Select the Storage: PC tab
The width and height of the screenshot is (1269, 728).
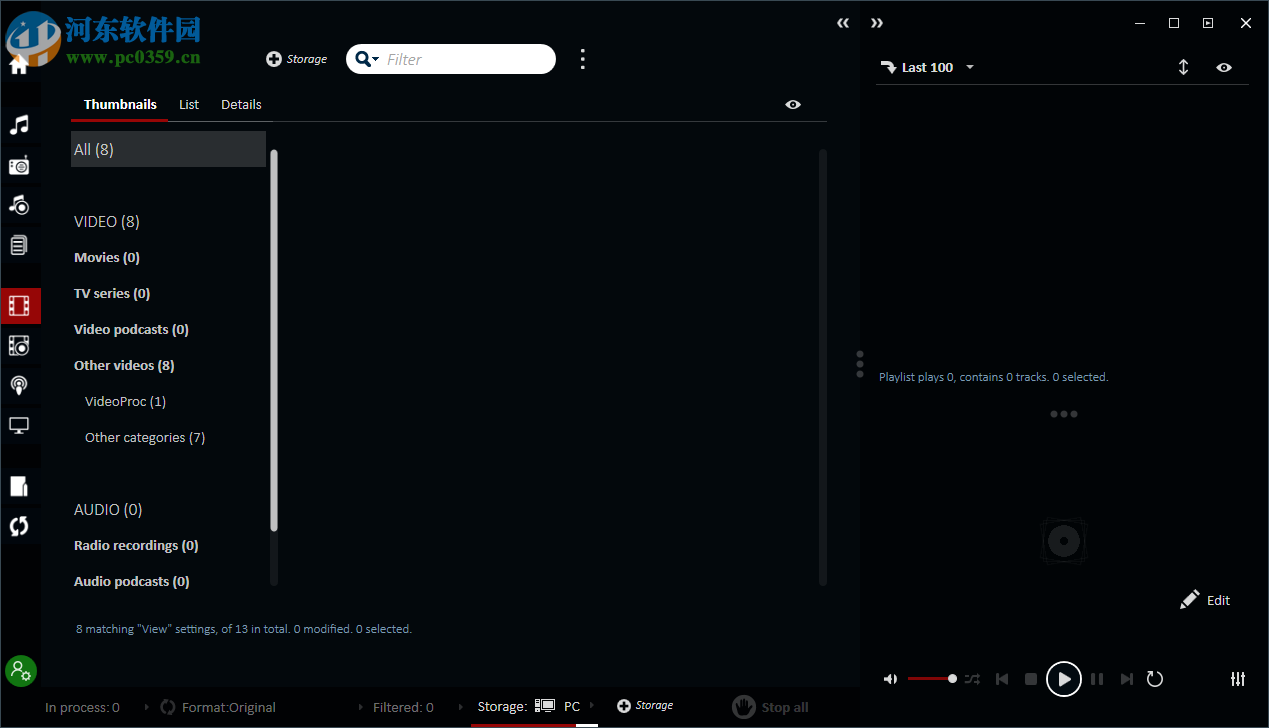529,706
